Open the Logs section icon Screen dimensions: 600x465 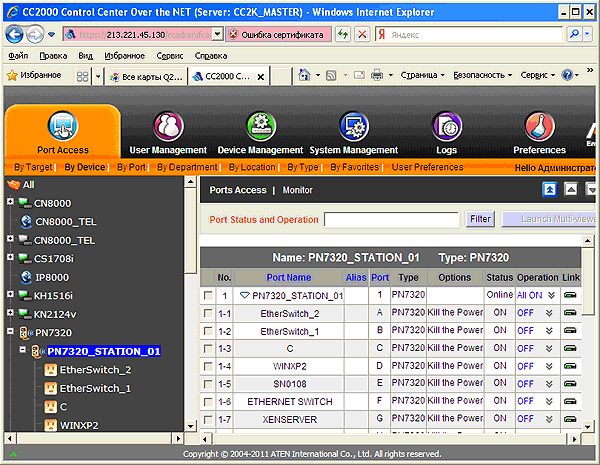[x=446, y=127]
